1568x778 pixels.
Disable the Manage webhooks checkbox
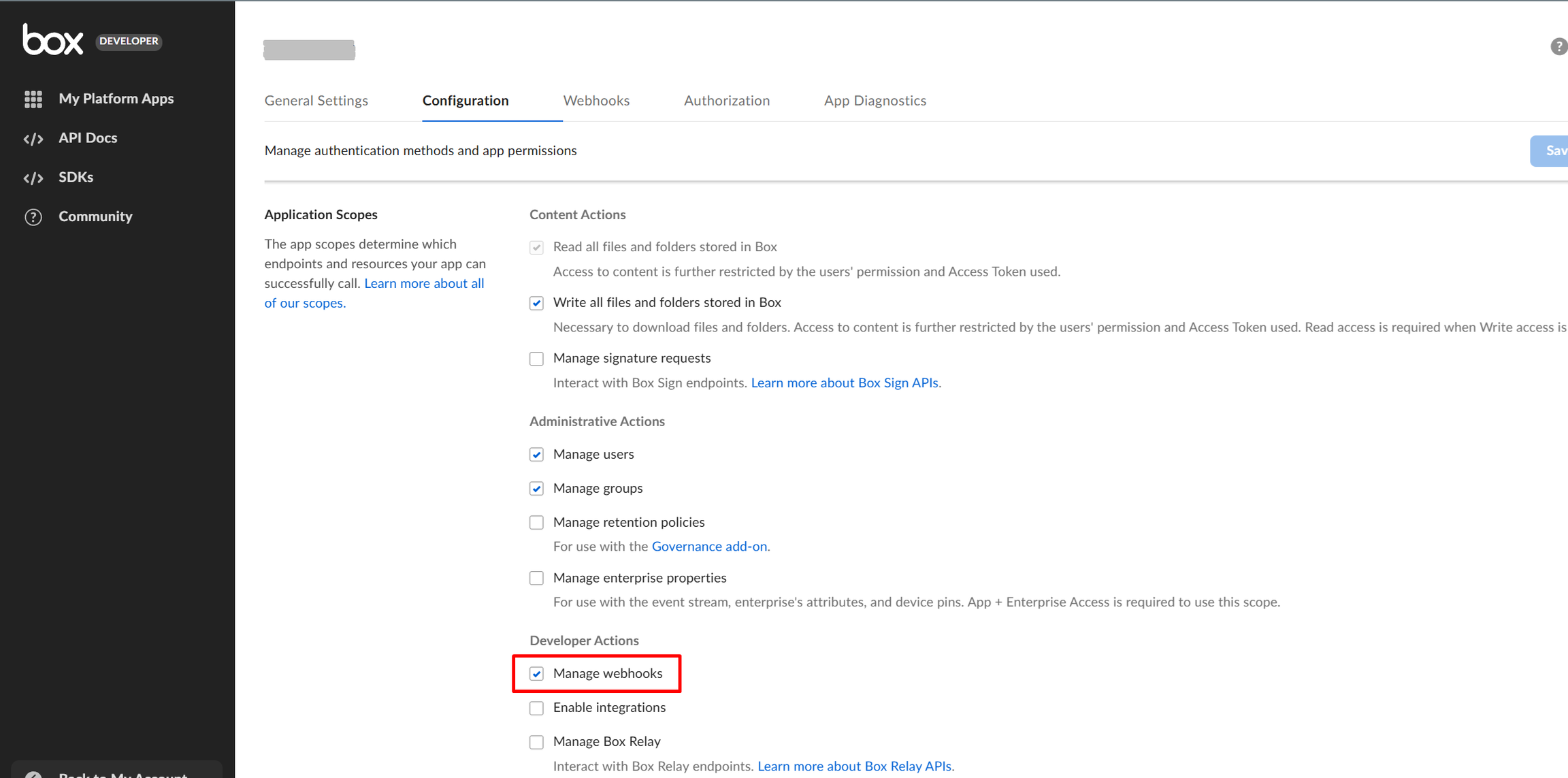536,674
